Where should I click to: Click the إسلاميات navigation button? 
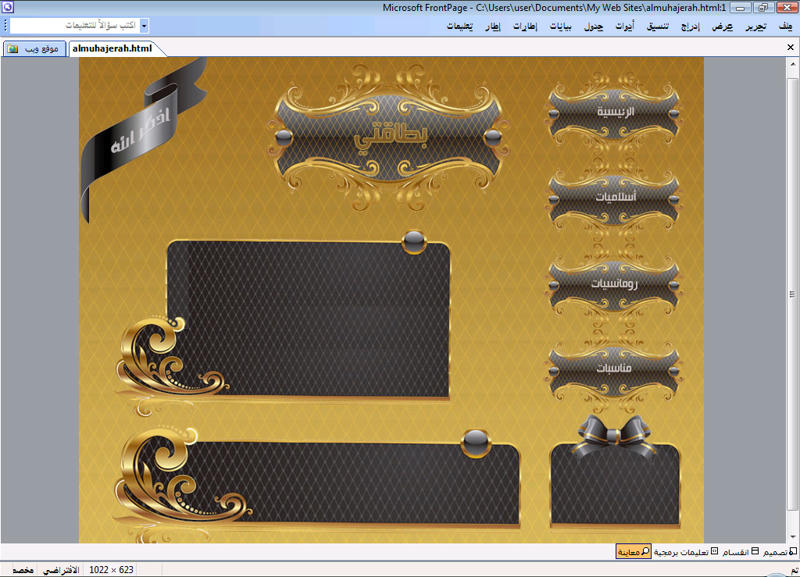(615, 197)
